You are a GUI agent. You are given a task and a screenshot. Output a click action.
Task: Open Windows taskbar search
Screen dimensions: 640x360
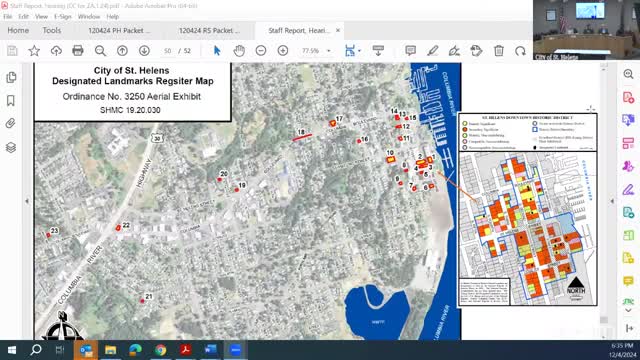click(36, 350)
